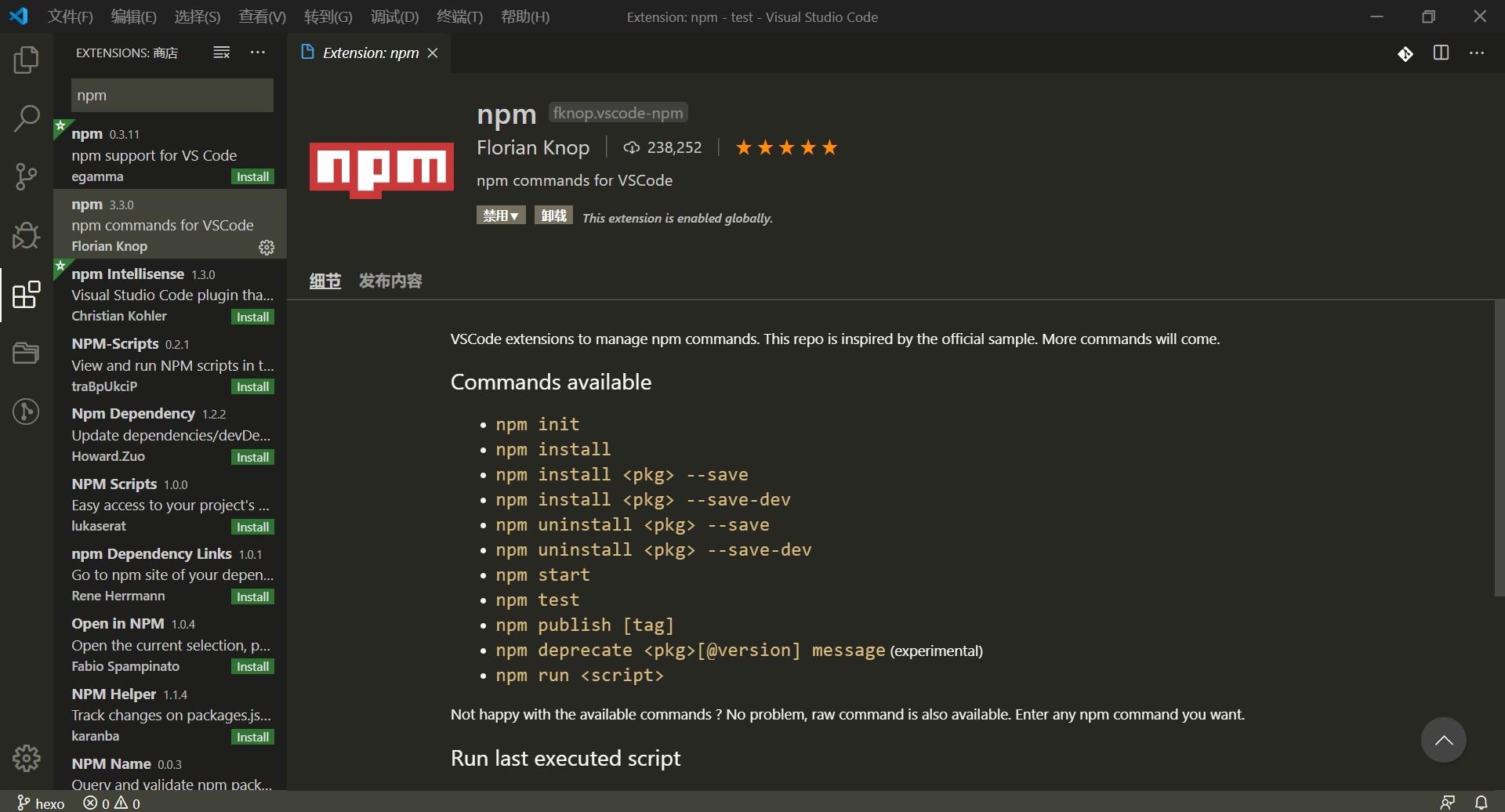This screenshot has width=1505, height=812.
Task: Install the Open in NPM extension
Action: (252, 667)
